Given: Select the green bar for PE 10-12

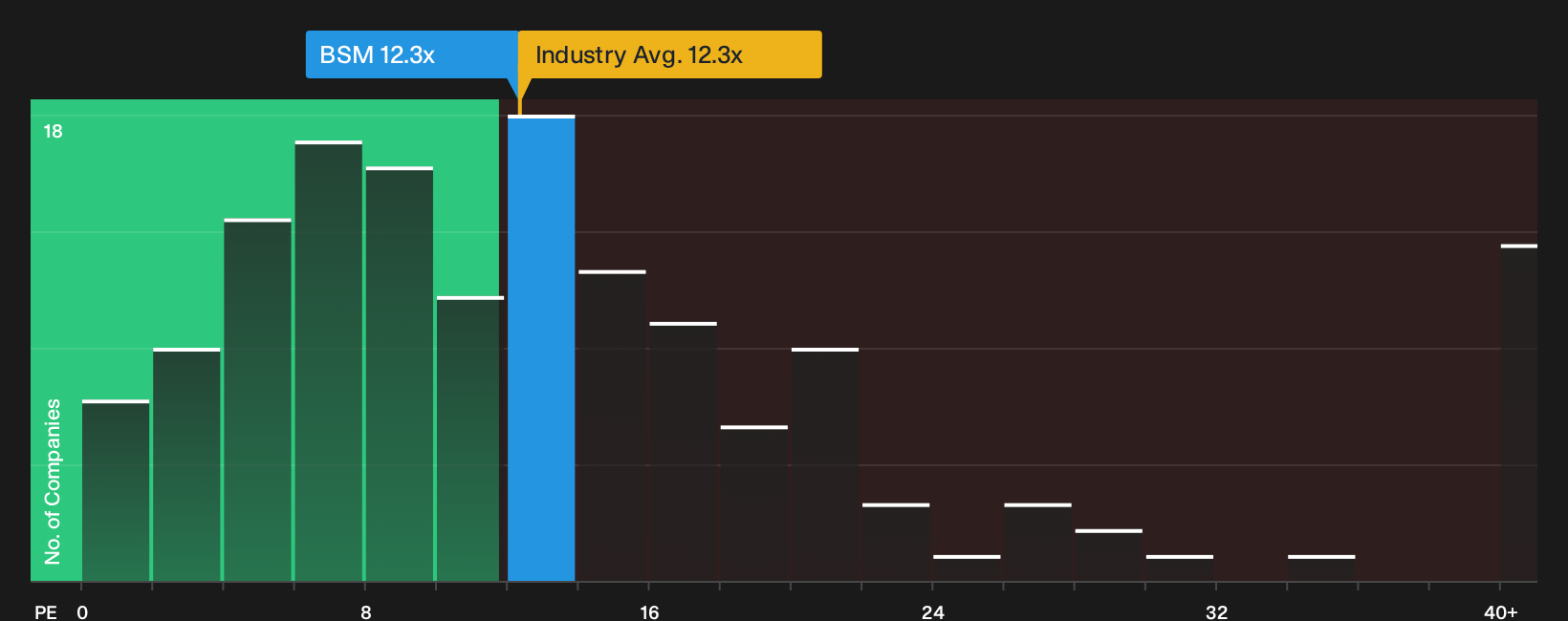Looking at the screenshot, I should click(470, 439).
